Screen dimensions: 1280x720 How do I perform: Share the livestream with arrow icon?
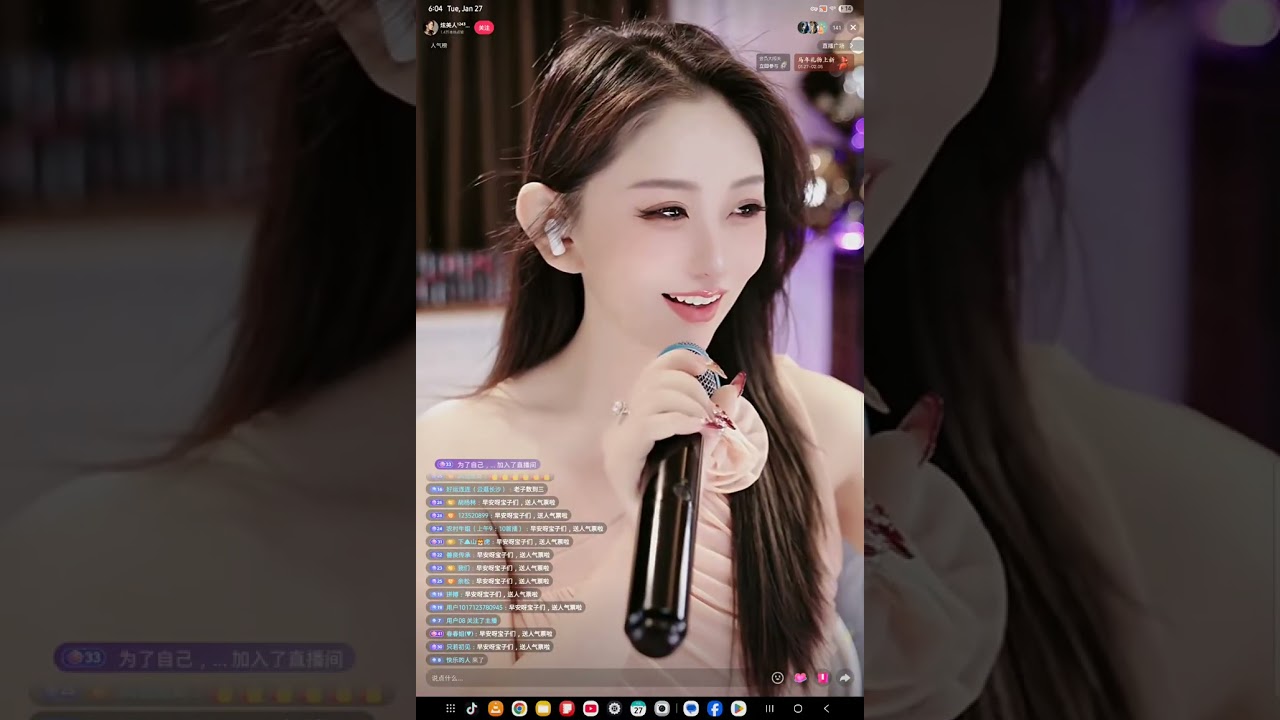click(x=845, y=678)
